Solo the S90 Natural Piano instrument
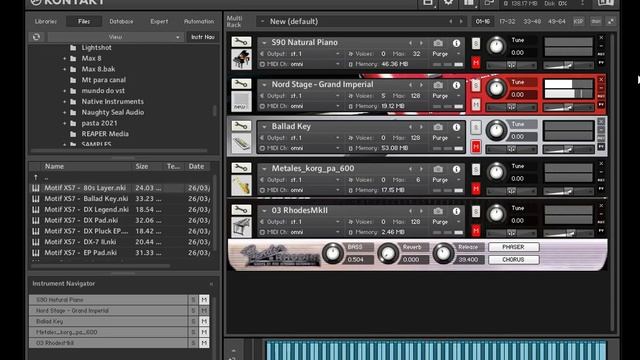This screenshot has width=640, height=360. click(476, 43)
